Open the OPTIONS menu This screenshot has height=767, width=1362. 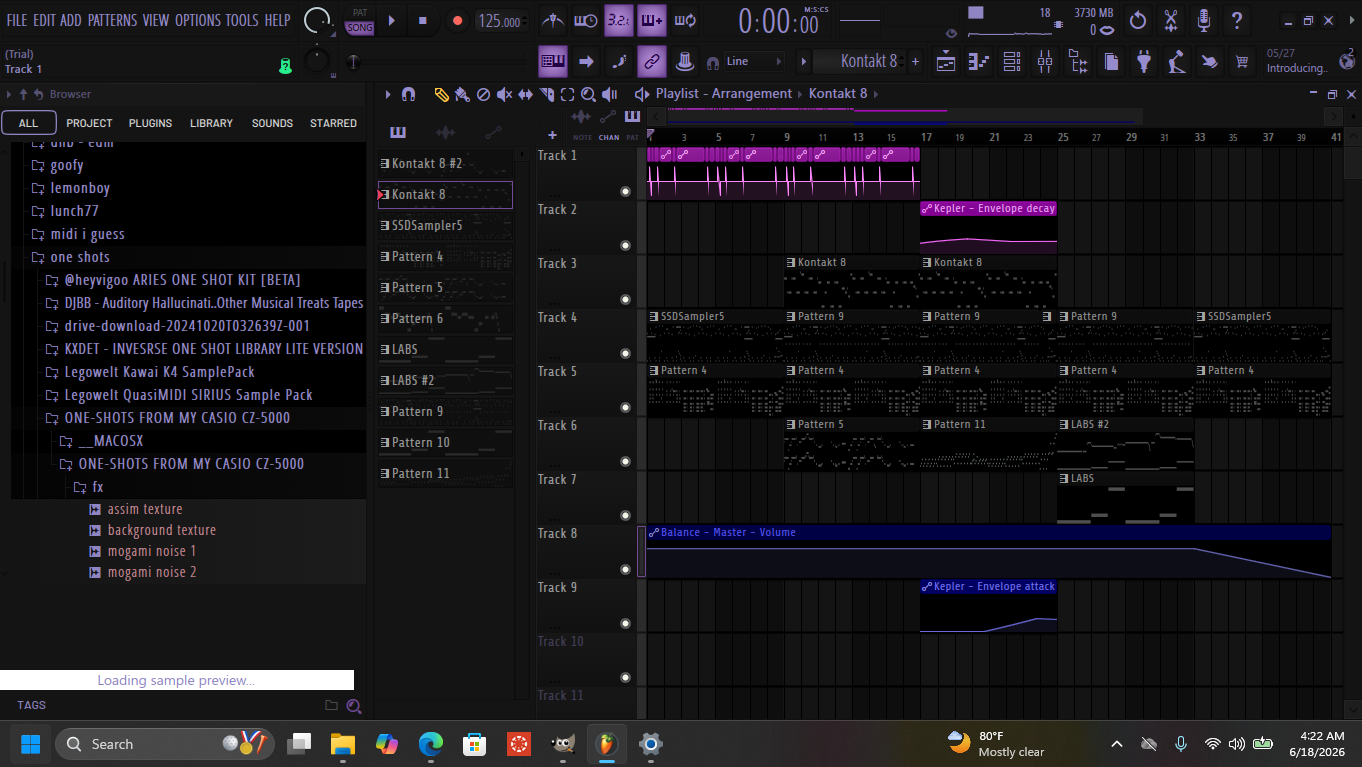point(197,20)
